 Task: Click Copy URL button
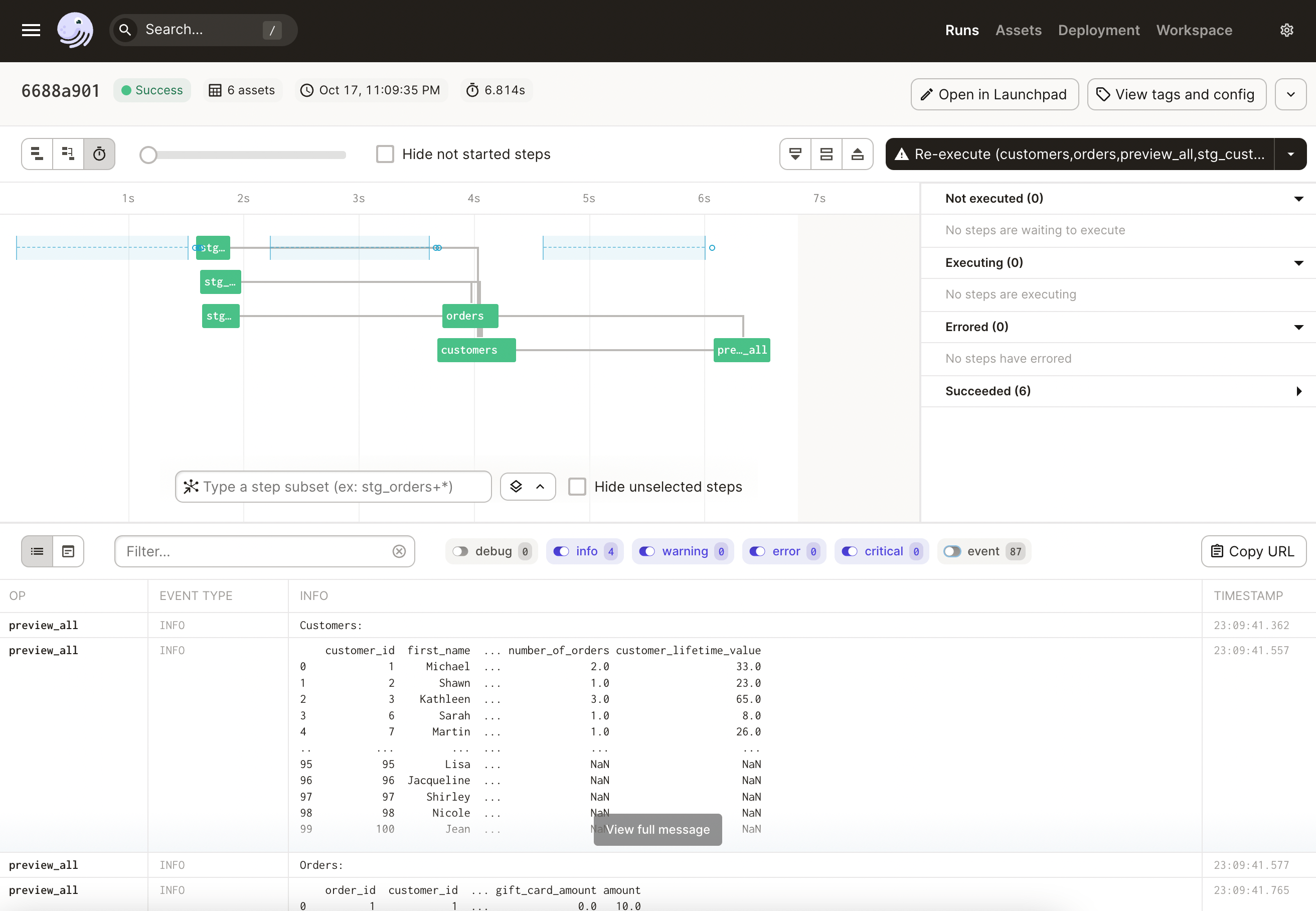point(1253,551)
